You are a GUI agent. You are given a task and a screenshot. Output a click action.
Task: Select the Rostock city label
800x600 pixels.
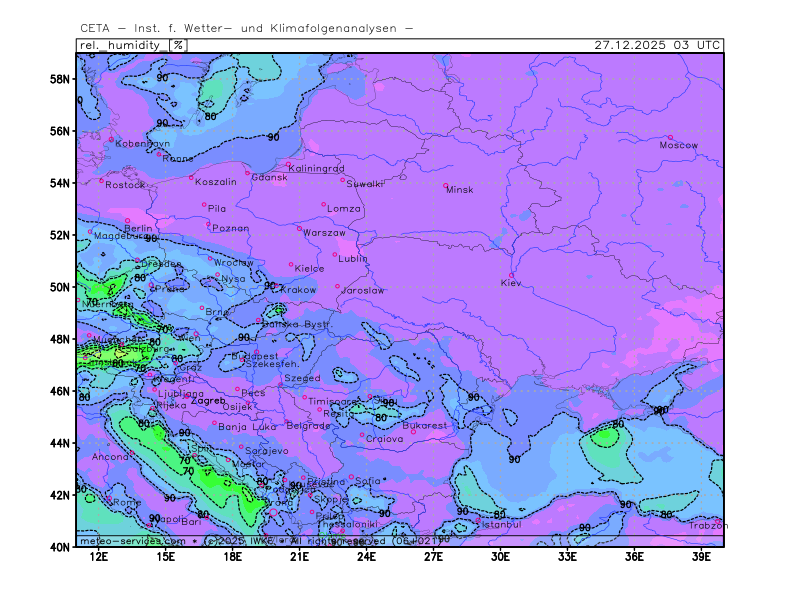pos(125,185)
